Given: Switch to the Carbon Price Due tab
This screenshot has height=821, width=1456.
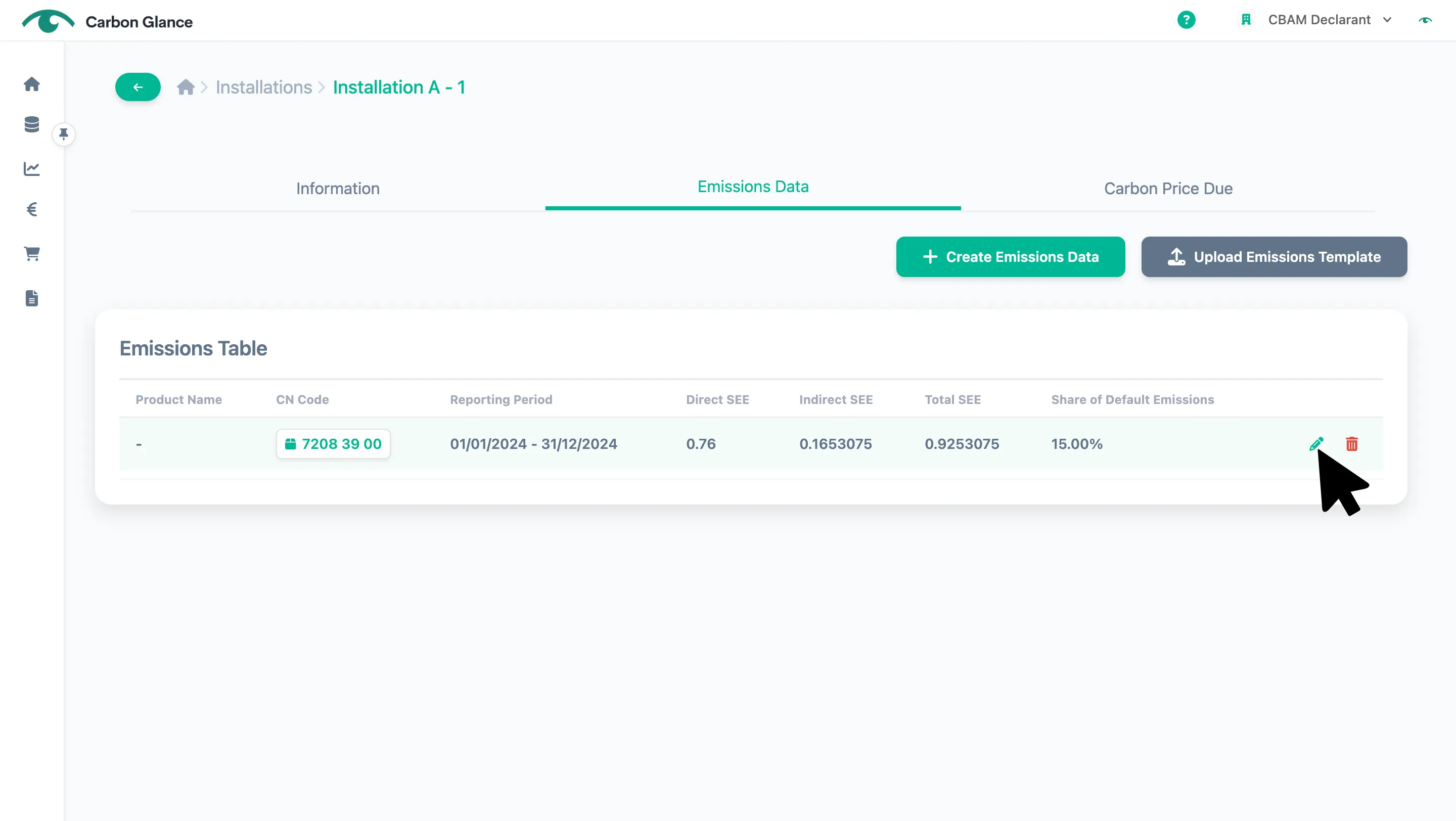Looking at the screenshot, I should [1168, 188].
